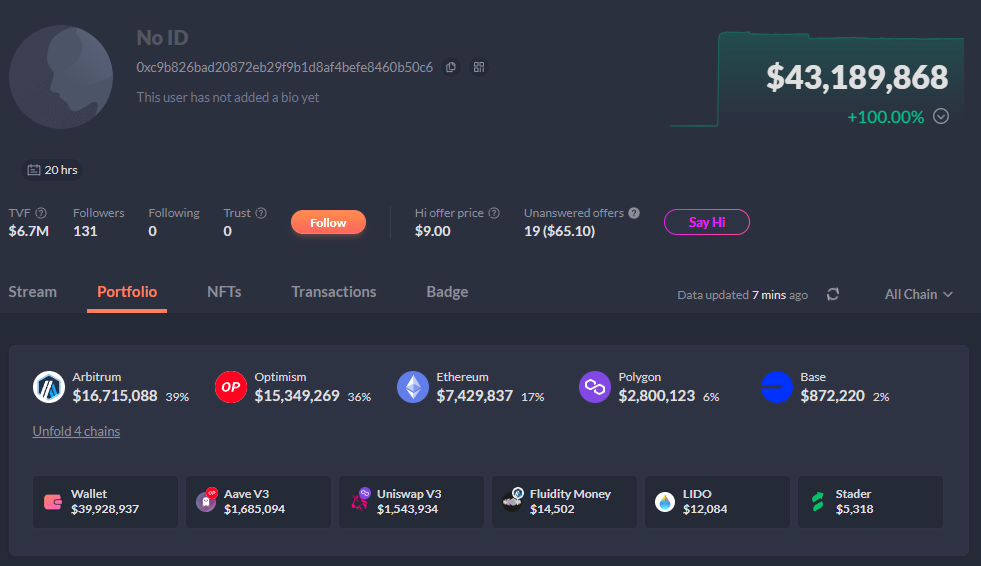The image size is (981, 566).
Task: Select the Optimism chain icon
Action: (x=230, y=387)
